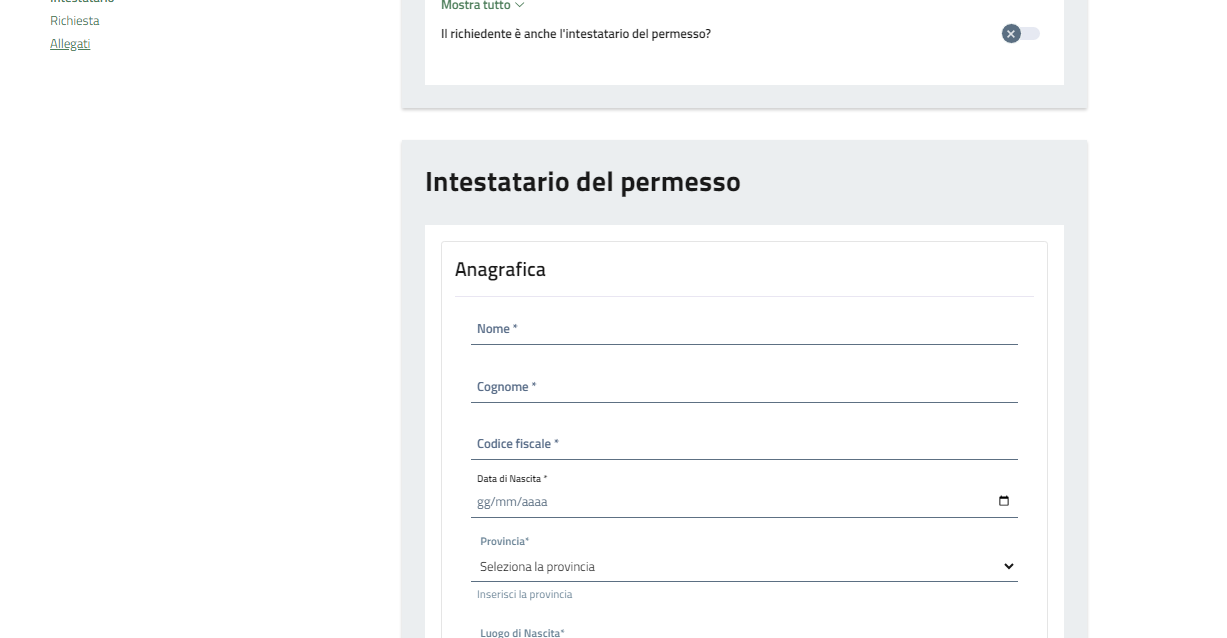Click the chevron next to Mostra tutto
1227x638 pixels.
(x=519, y=6)
